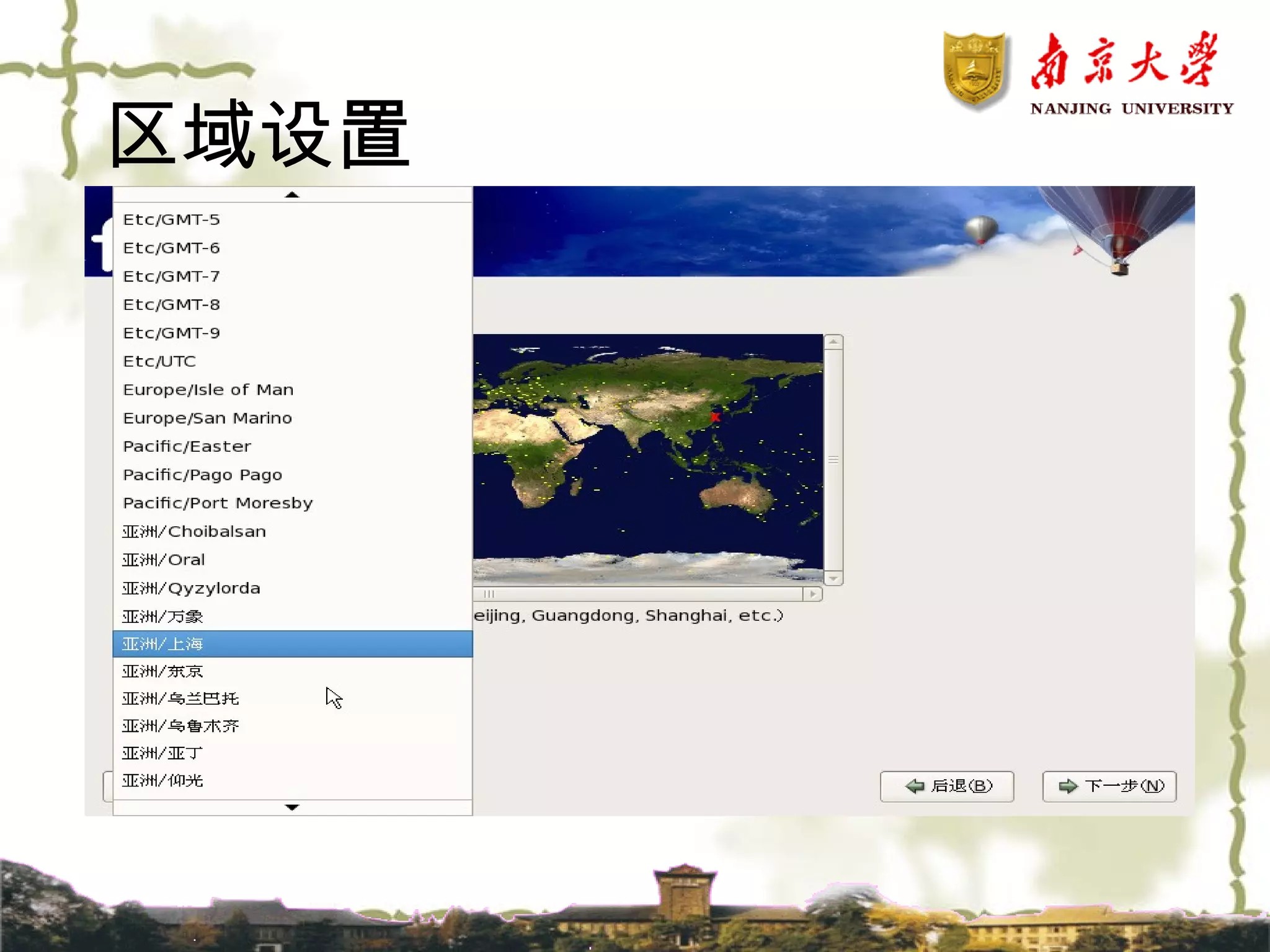The height and width of the screenshot is (952, 1270).
Task: Click 下一步(N) next button
Action: pos(1109,787)
